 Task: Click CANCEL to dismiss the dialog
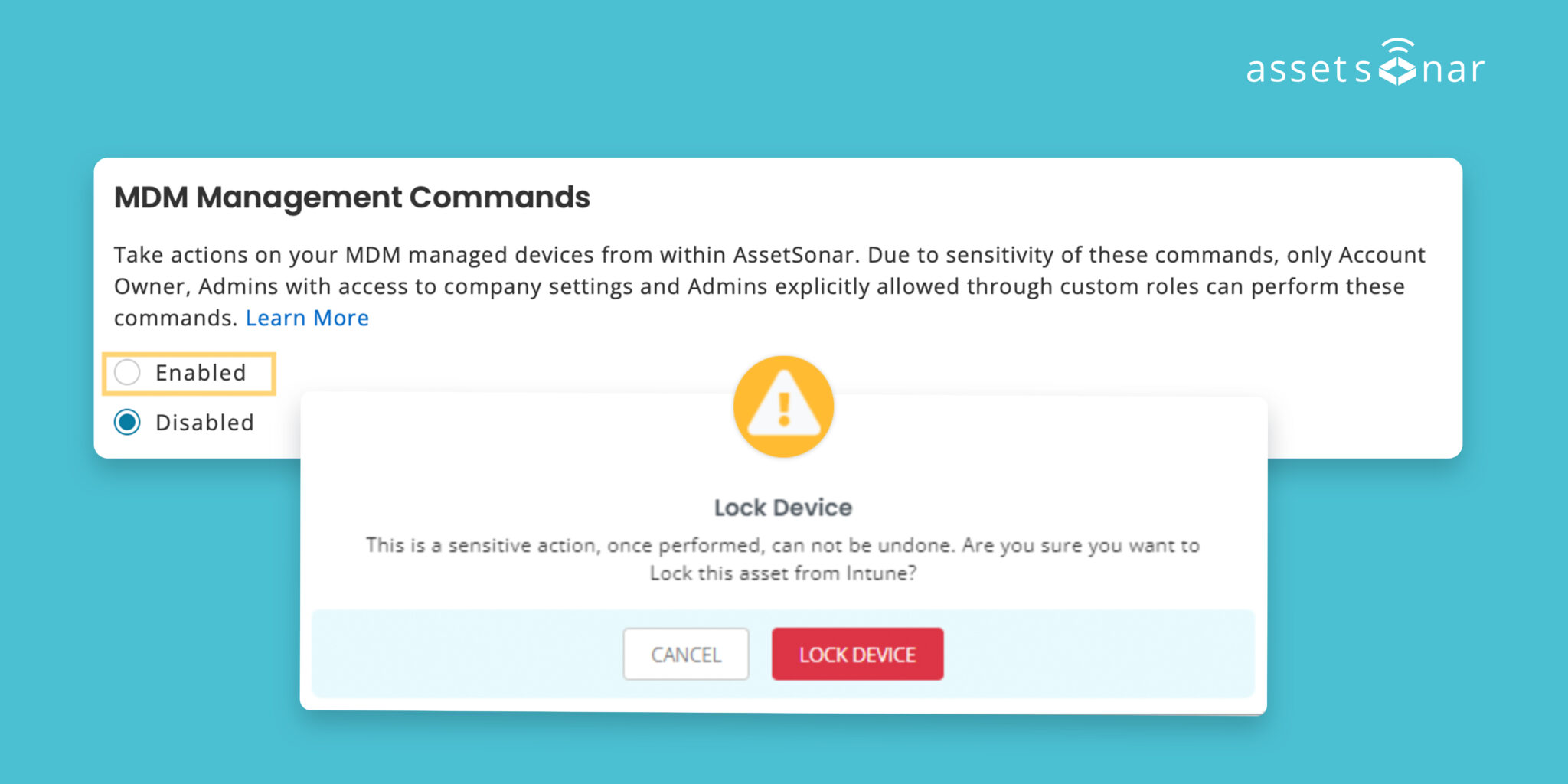(685, 655)
